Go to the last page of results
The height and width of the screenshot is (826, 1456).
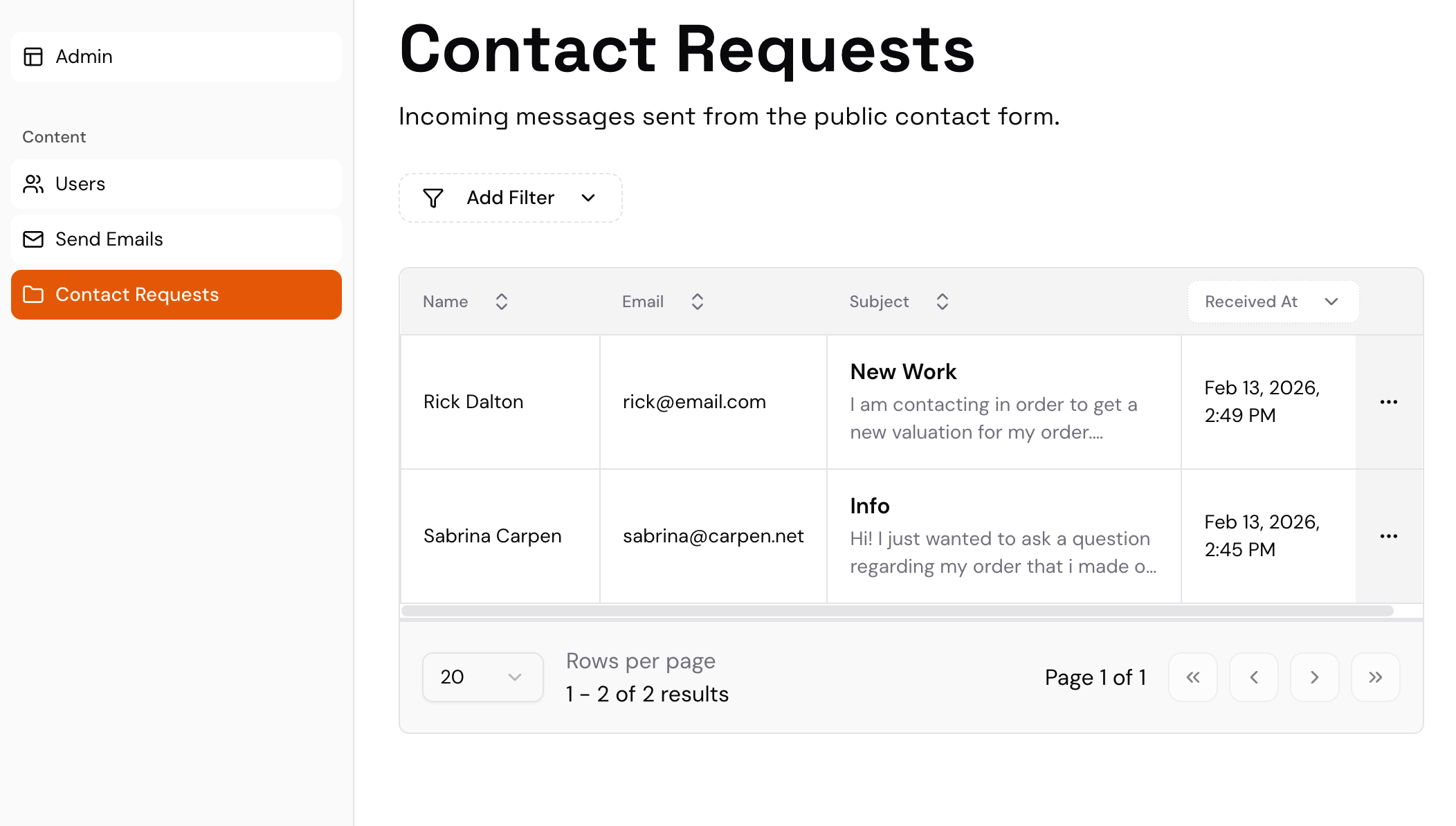click(x=1375, y=677)
